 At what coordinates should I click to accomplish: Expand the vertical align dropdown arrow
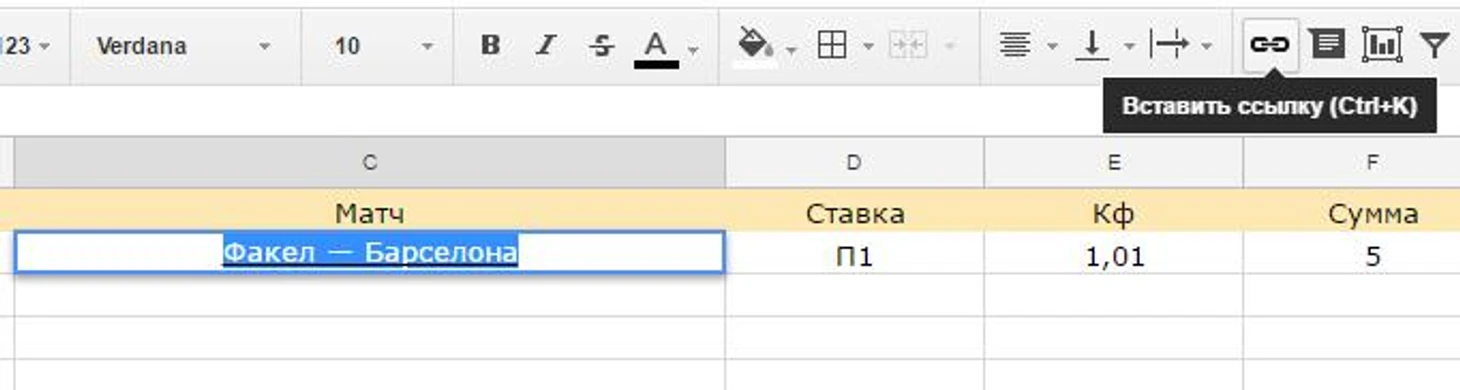pyautogui.click(x=1129, y=46)
